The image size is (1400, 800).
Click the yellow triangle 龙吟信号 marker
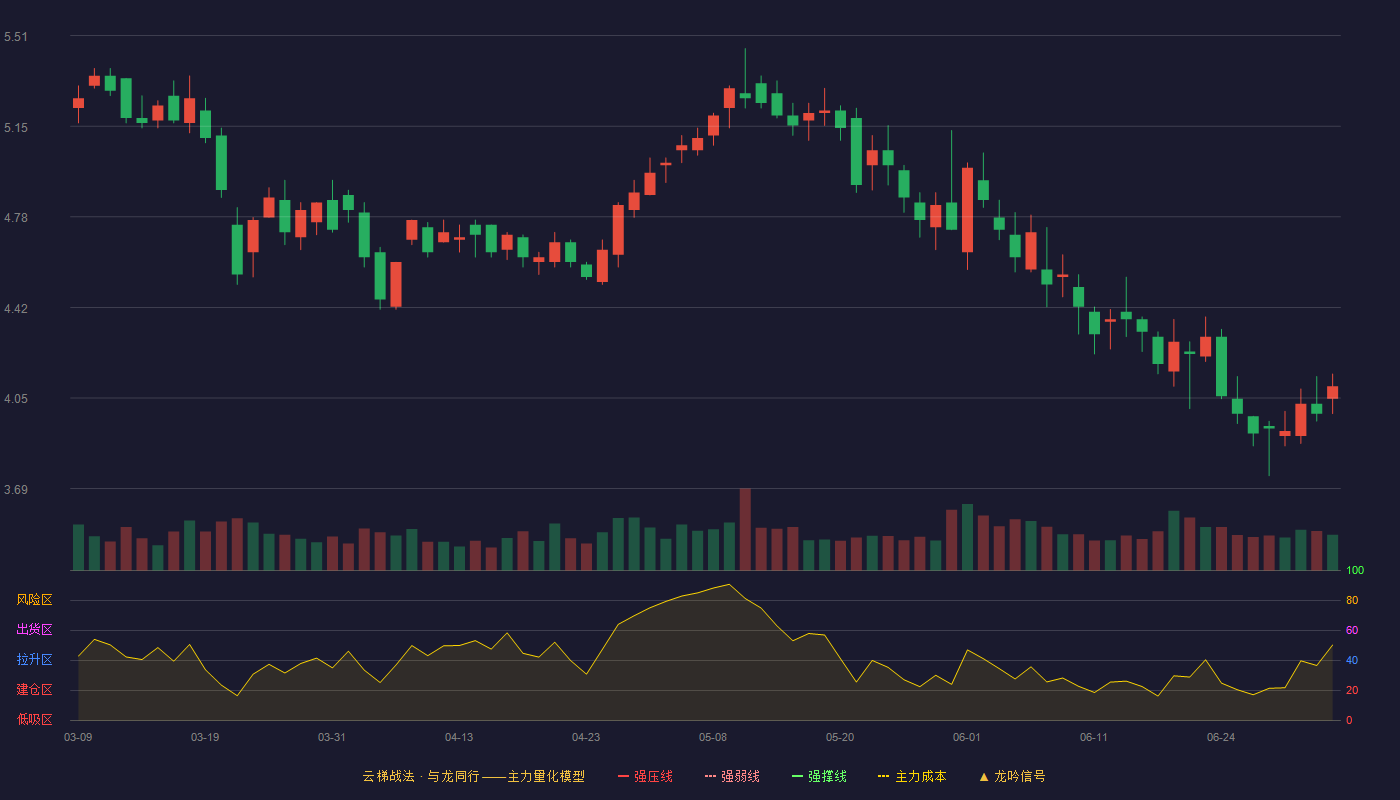[984, 776]
